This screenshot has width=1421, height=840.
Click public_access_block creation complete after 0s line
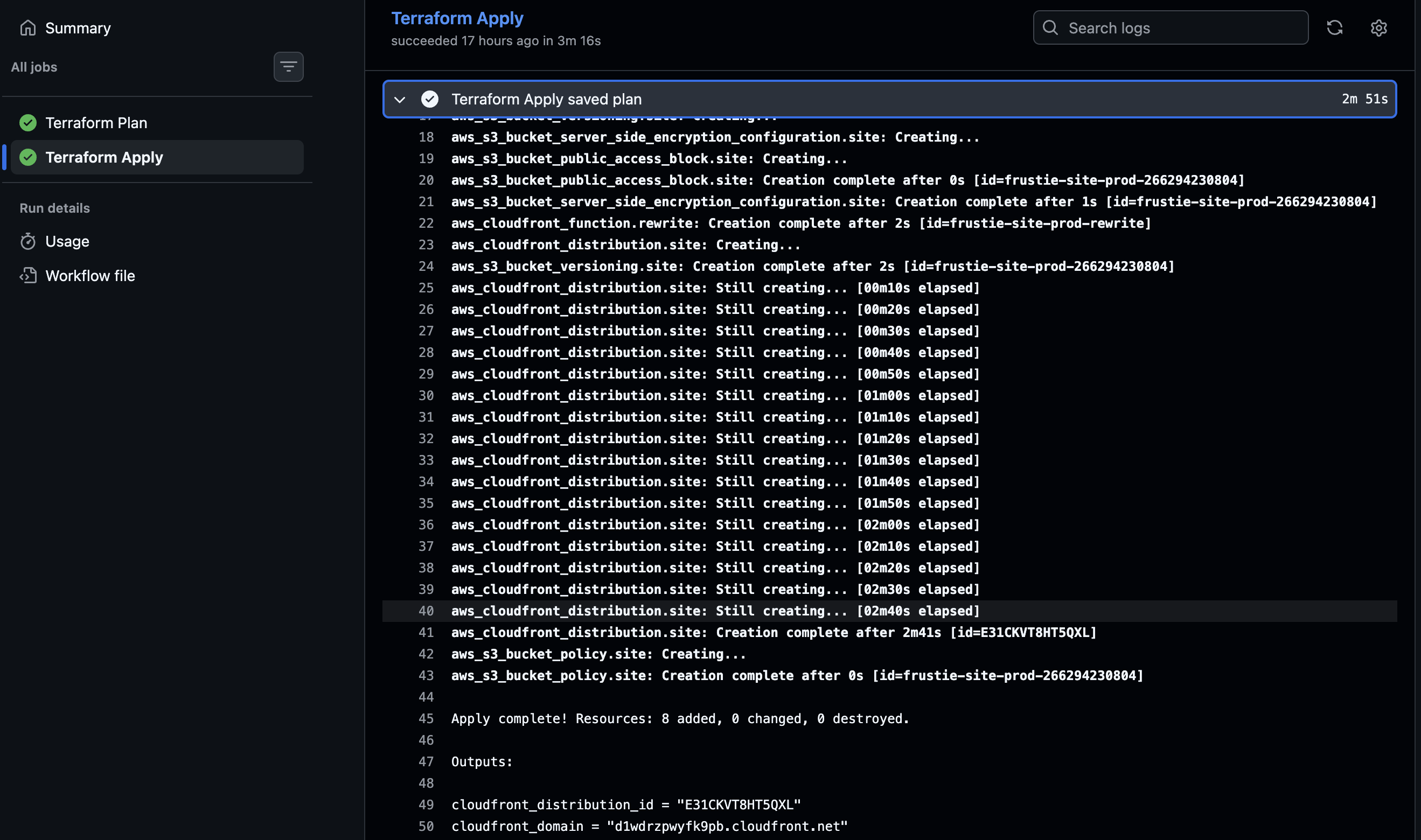(x=847, y=180)
